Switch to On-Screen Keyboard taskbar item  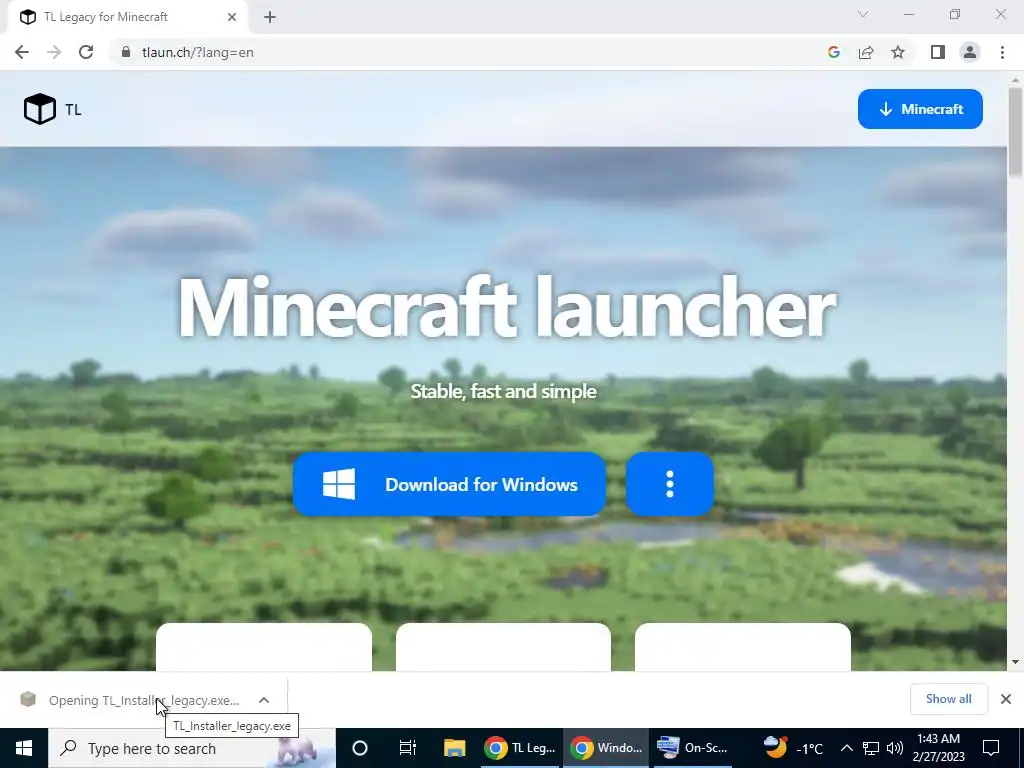click(x=692, y=748)
